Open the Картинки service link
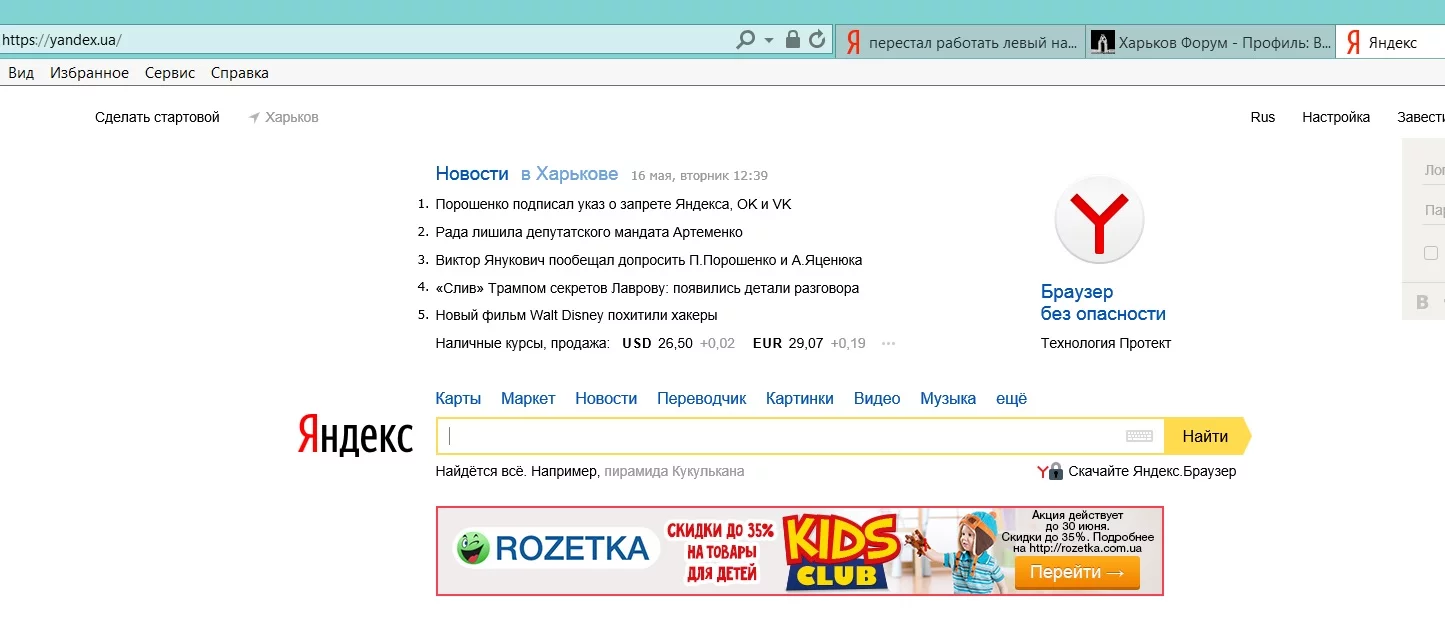The height and width of the screenshot is (627, 1445). 800,398
